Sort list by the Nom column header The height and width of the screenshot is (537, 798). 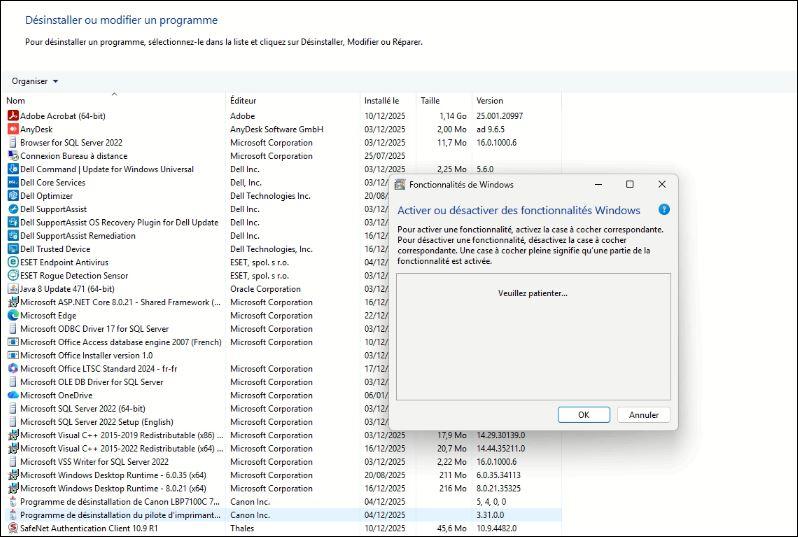pyautogui.click(x=16, y=101)
